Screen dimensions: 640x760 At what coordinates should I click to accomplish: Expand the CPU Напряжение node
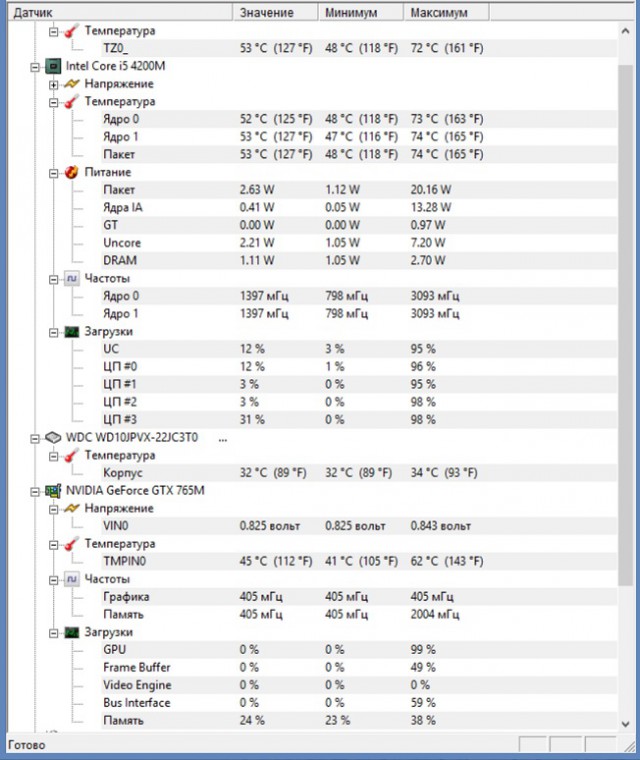coord(53,85)
